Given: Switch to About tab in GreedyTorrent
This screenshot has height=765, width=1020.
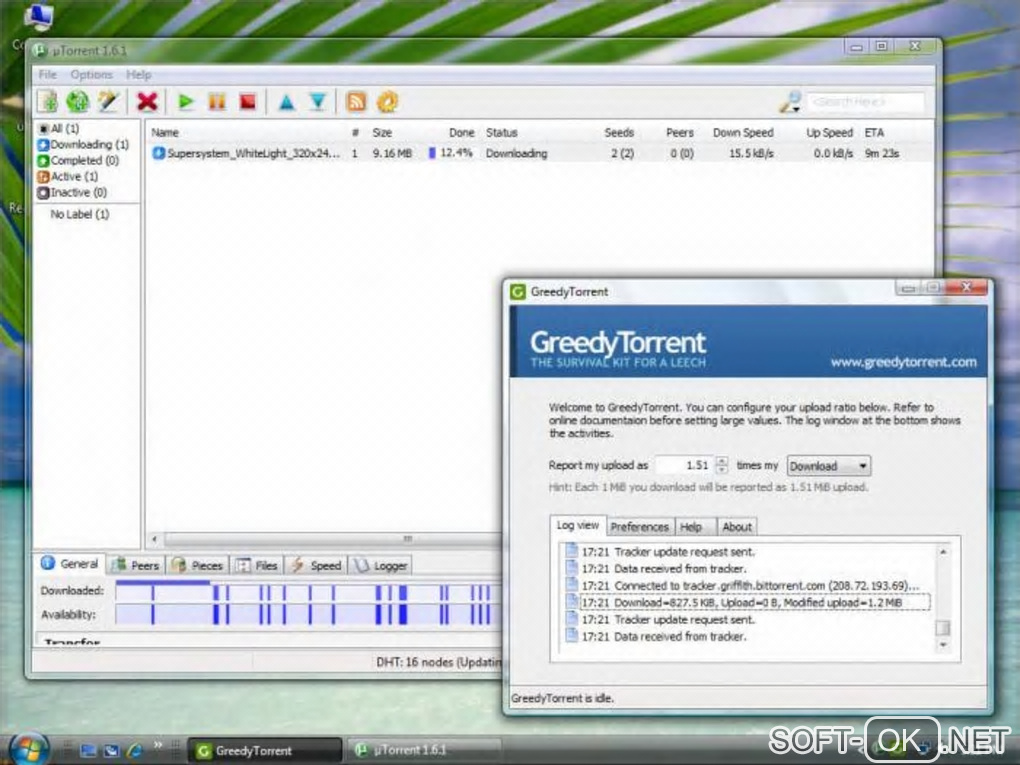Looking at the screenshot, I should (x=736, y=527).
